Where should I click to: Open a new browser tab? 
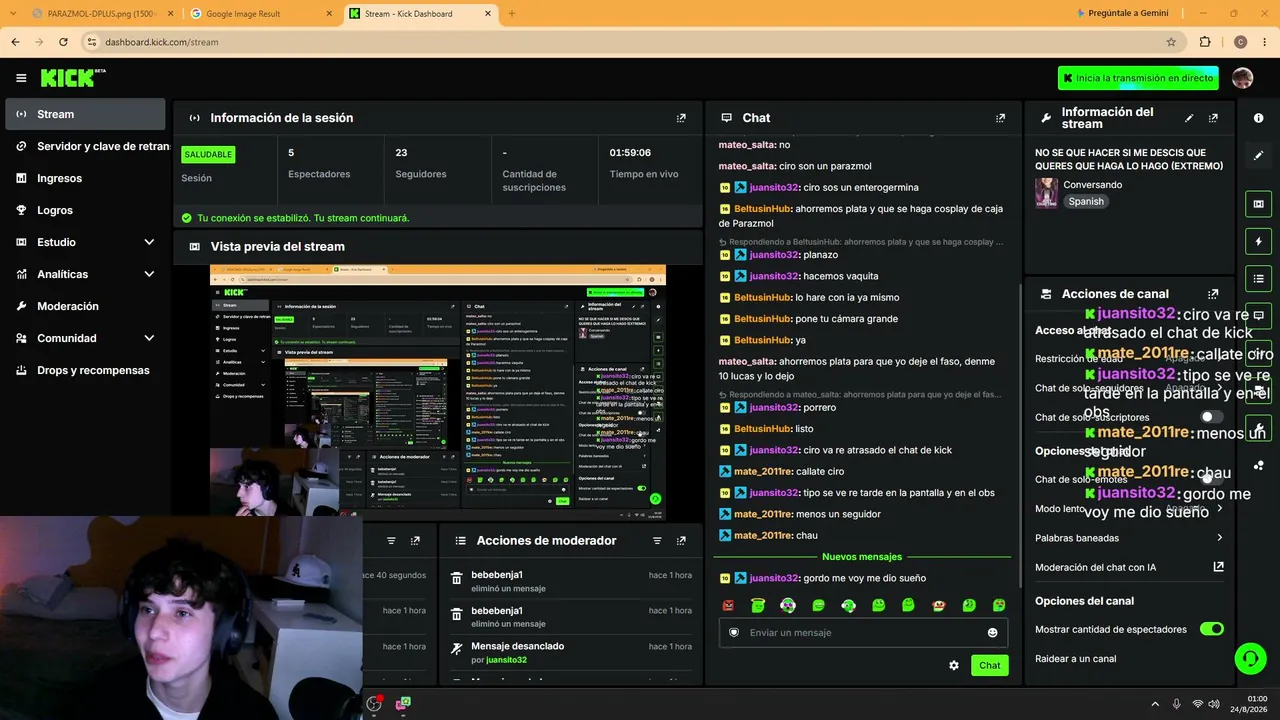tap(512, 14)
